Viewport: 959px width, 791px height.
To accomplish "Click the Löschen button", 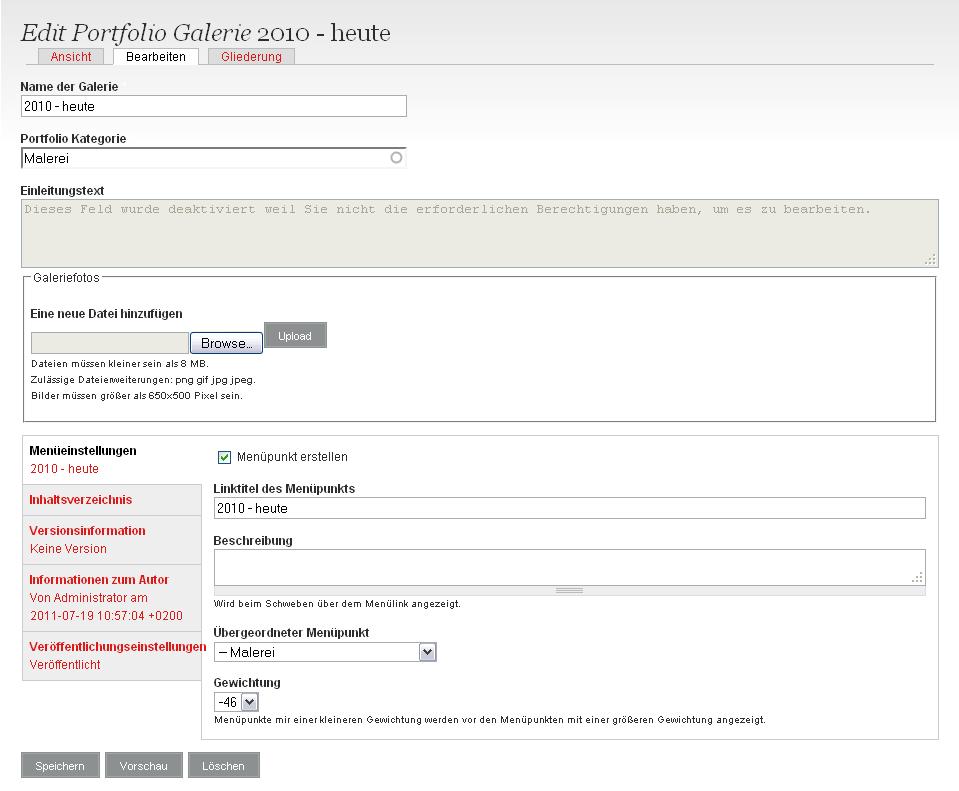I will (x=222, y=766).
